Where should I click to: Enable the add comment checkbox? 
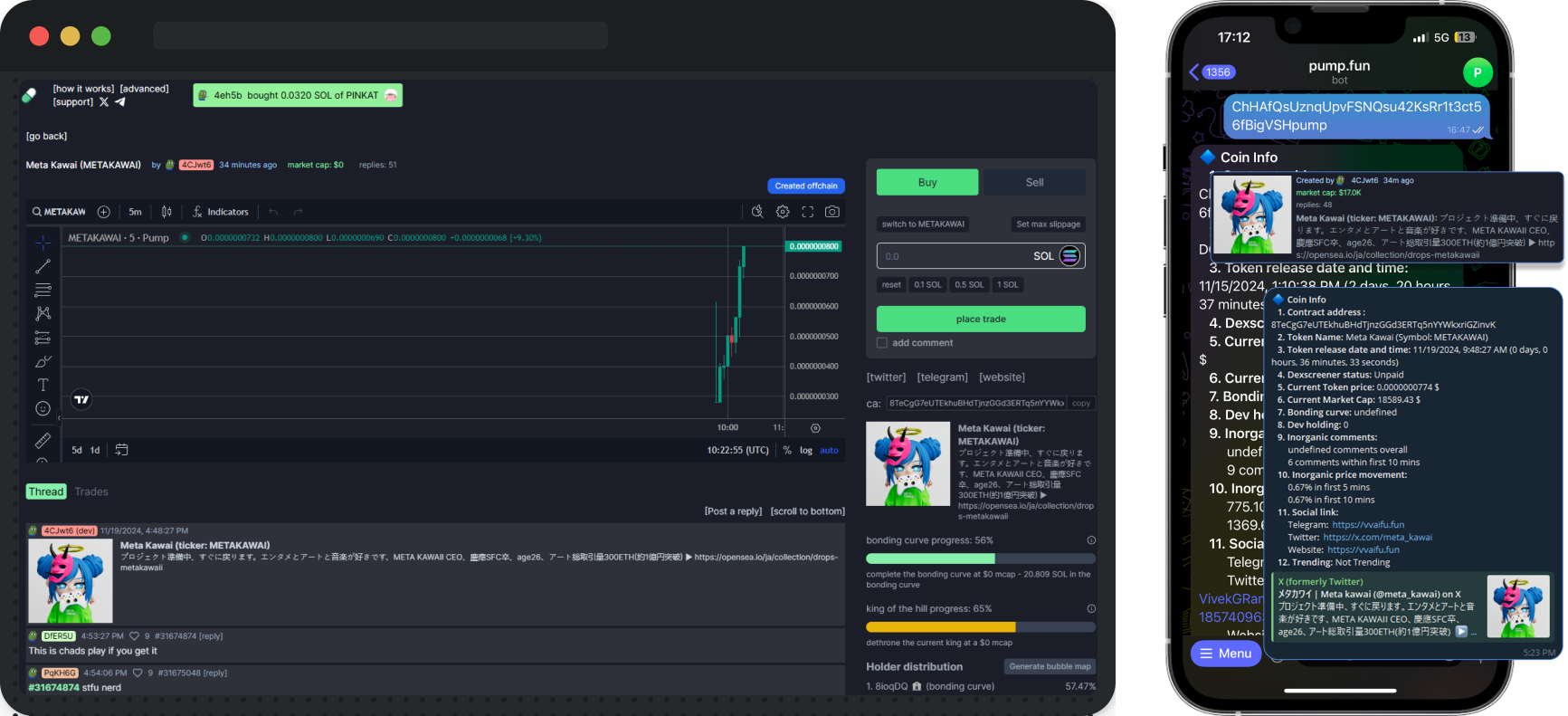(x=882, y=343)
